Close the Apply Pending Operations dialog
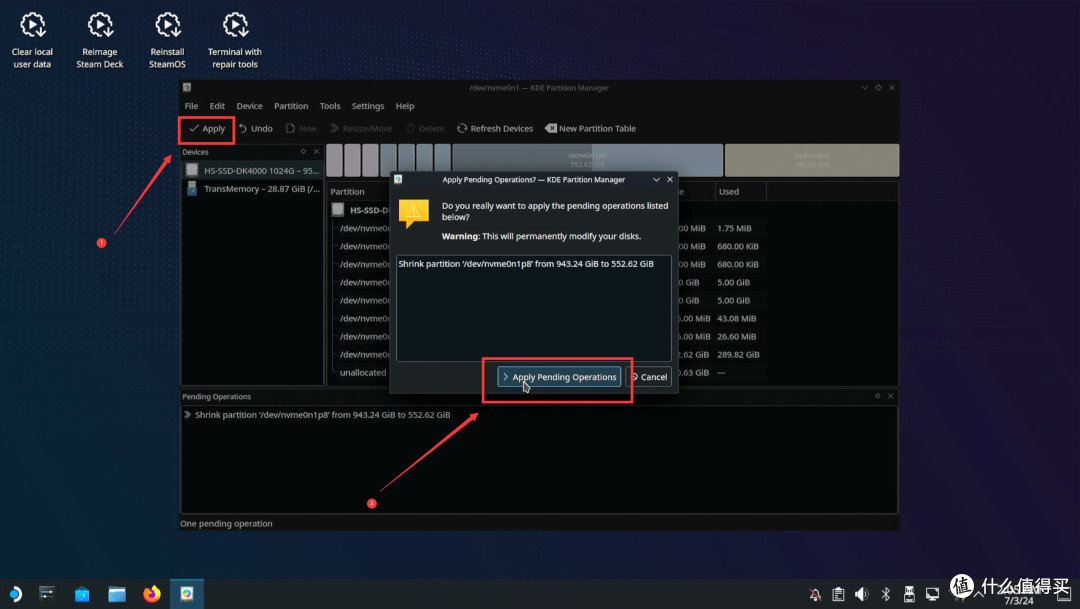 (669, 180)
